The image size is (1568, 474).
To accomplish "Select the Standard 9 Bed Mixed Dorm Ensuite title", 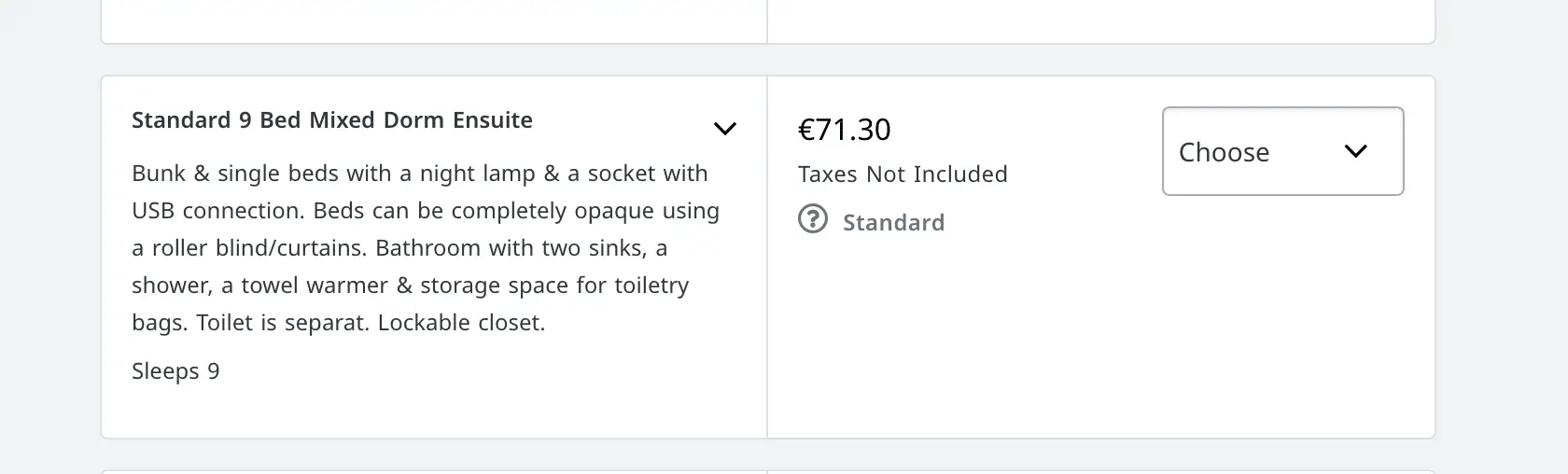I will coord(332,120).
